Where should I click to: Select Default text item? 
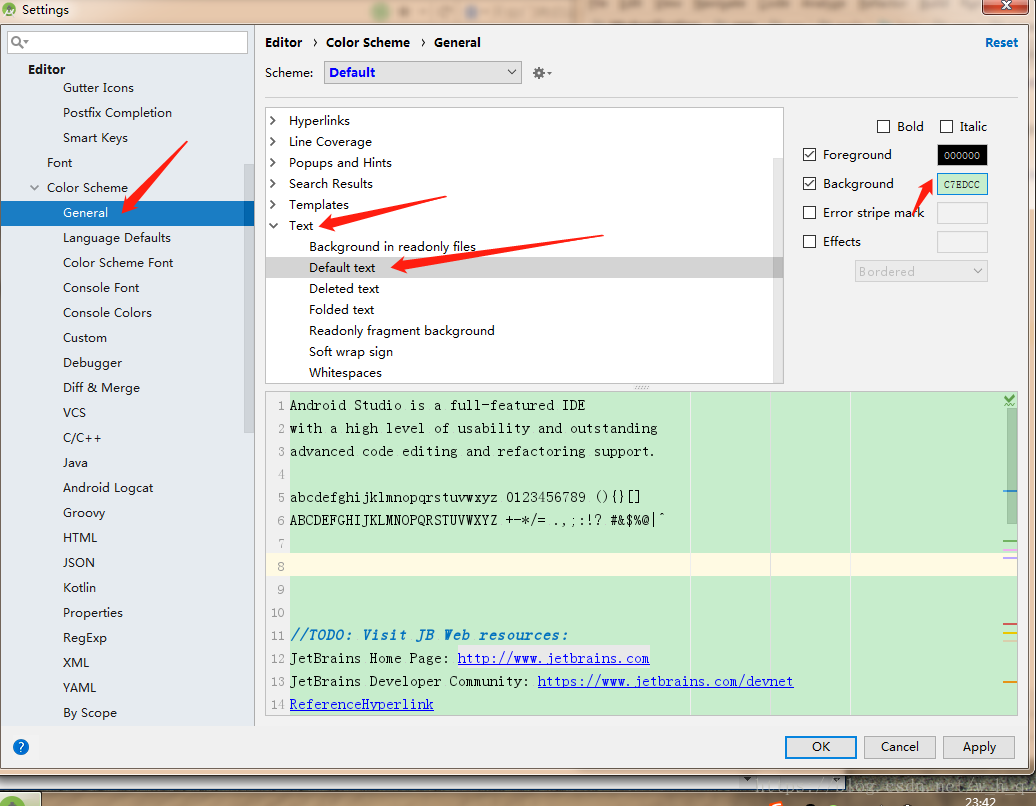pos(342,268)
